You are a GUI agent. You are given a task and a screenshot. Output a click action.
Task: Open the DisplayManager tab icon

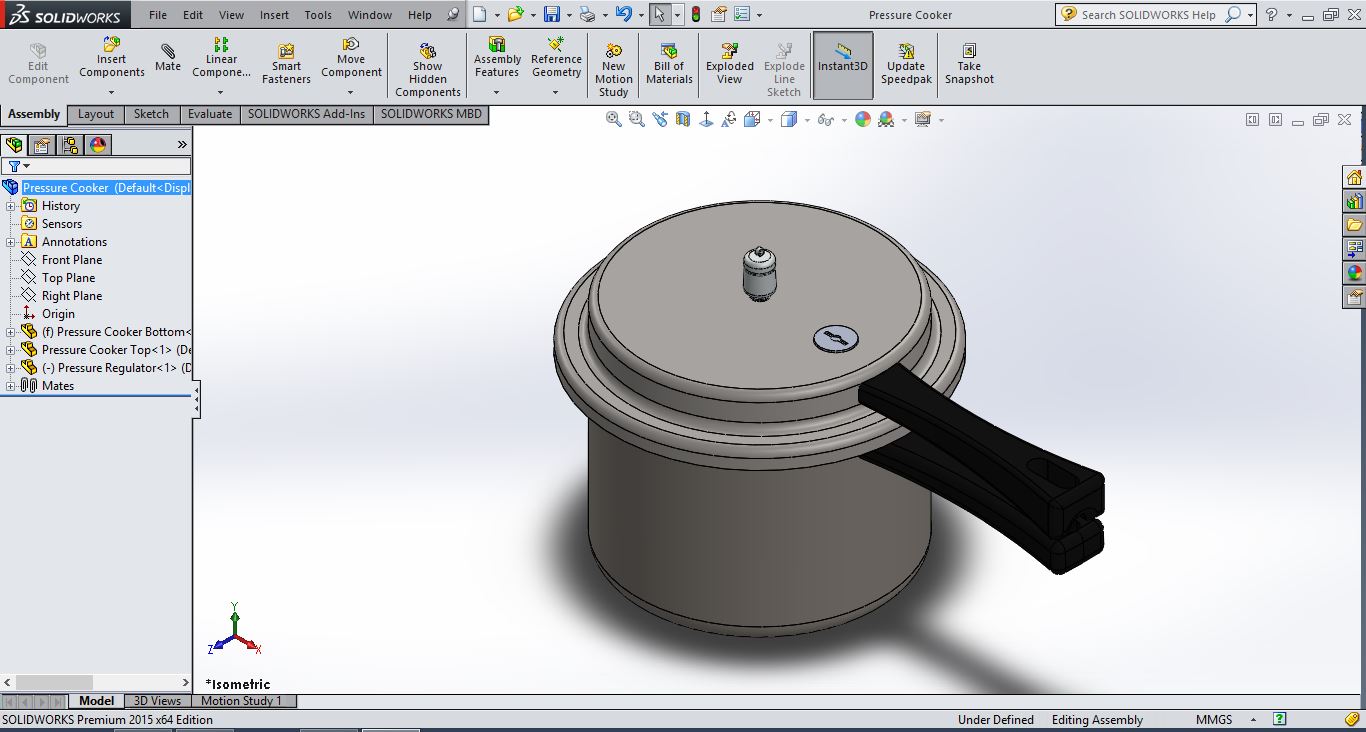coord(97,144)
